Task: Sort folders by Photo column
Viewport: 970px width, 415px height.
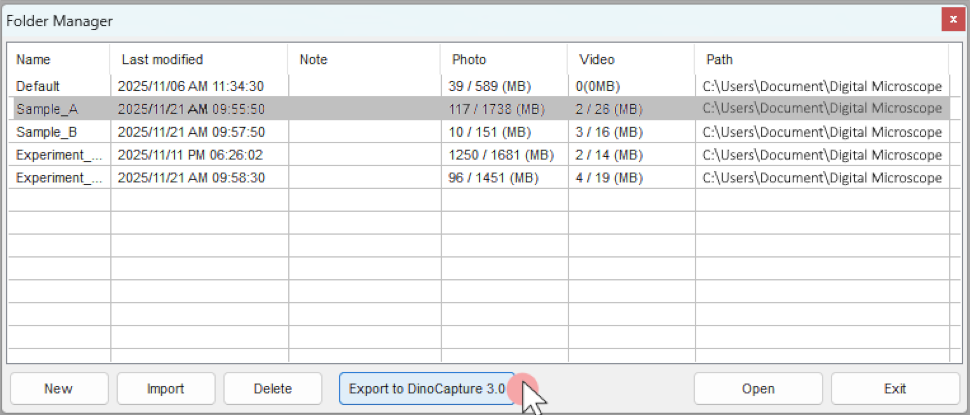Action: [504, 60]
